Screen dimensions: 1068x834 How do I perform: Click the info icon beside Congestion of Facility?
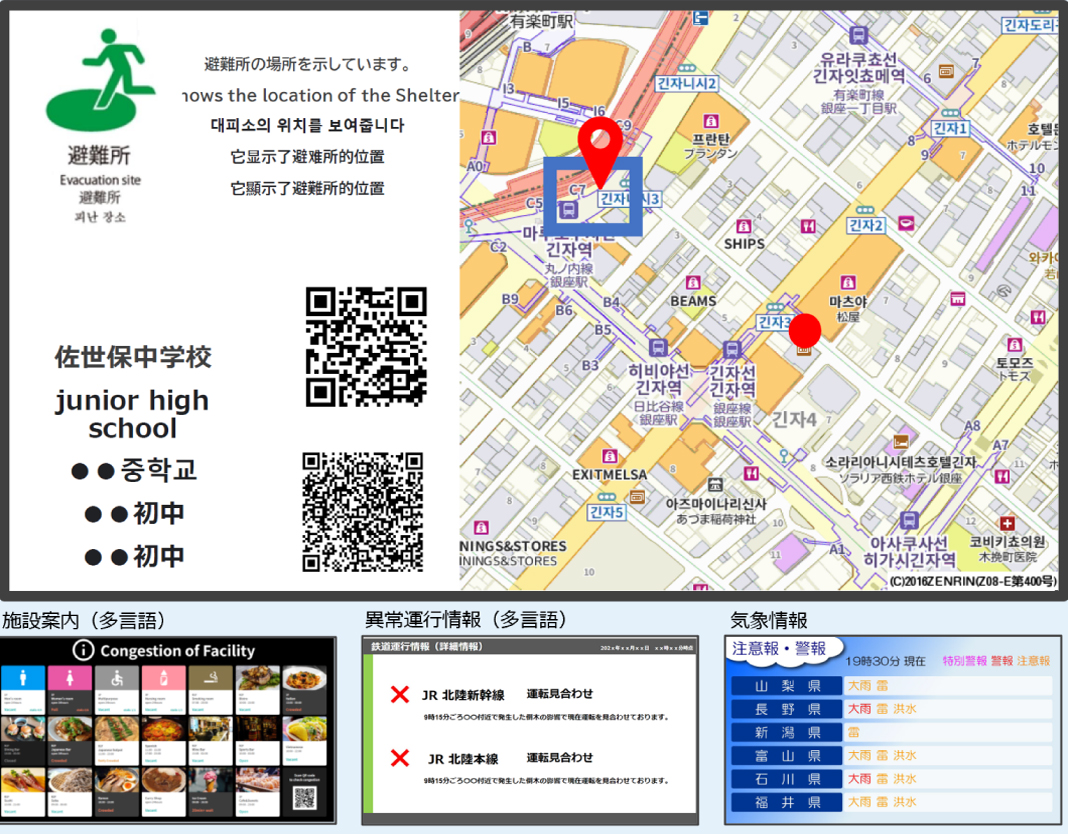[x=86, y=651]
